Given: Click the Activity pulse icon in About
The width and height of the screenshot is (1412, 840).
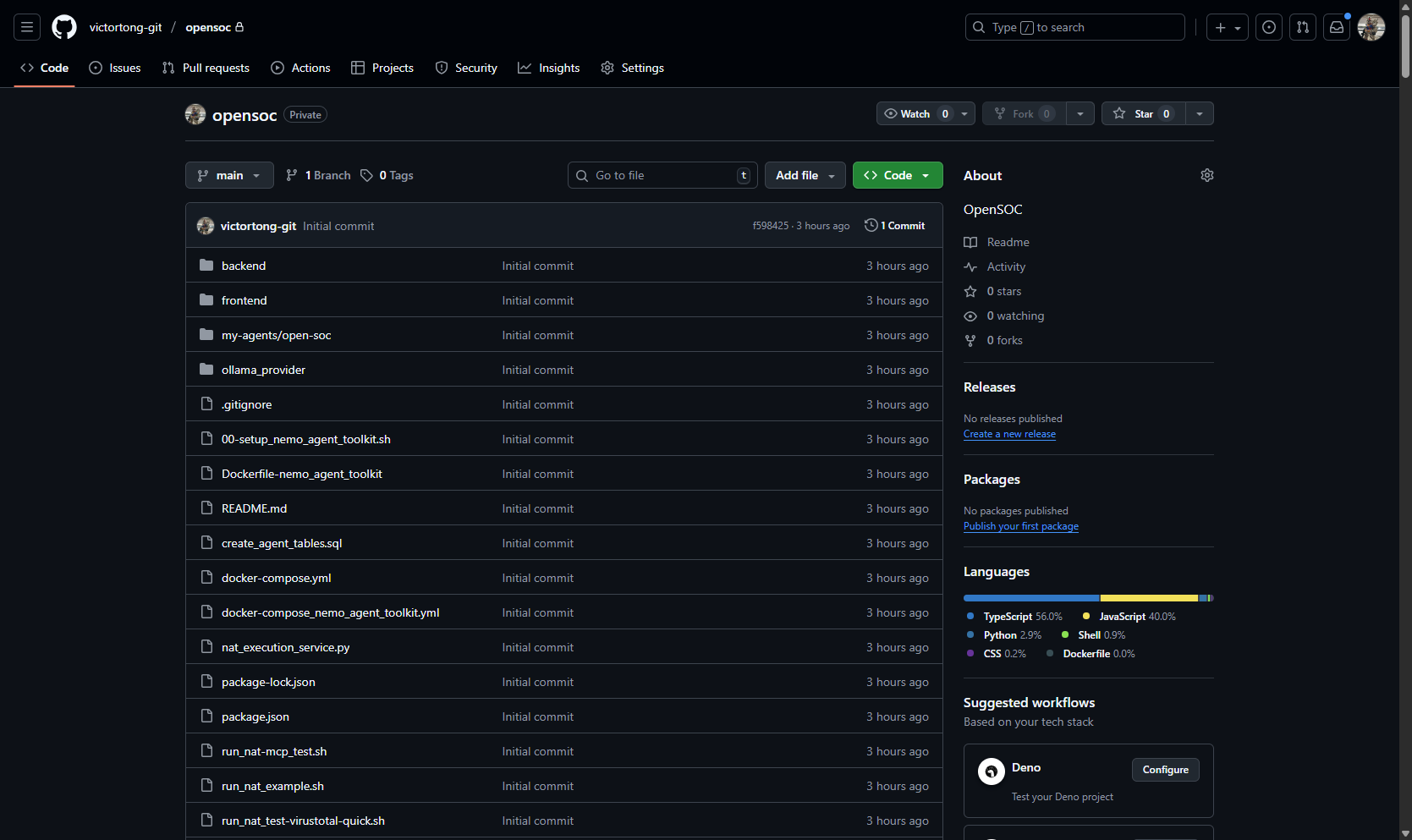Looking at the screenshot, I should point(970,266).
